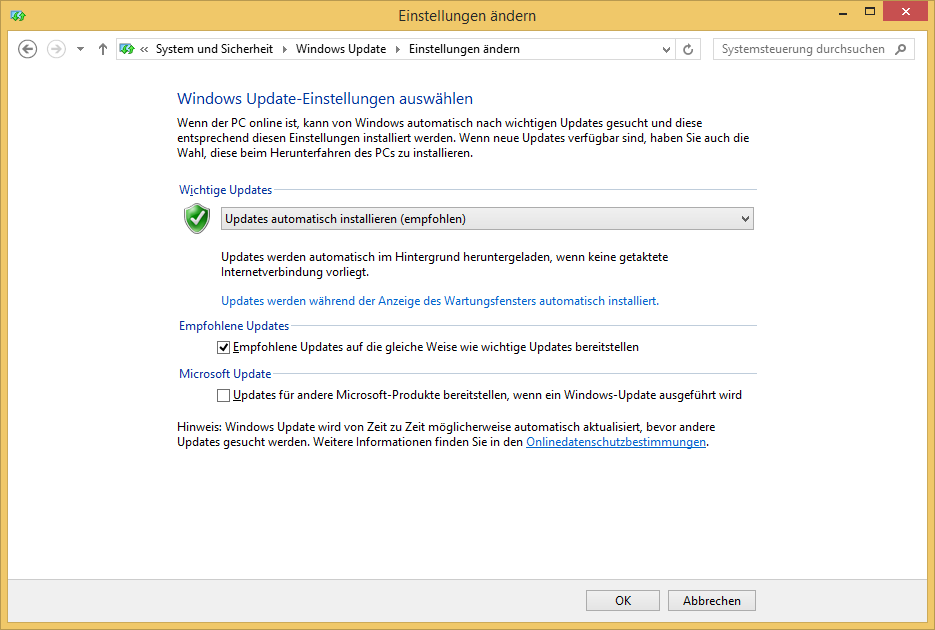Screen dimensions: 935x630
Task: Click the window icon in title bar
Action: click(x=18, y=15)
